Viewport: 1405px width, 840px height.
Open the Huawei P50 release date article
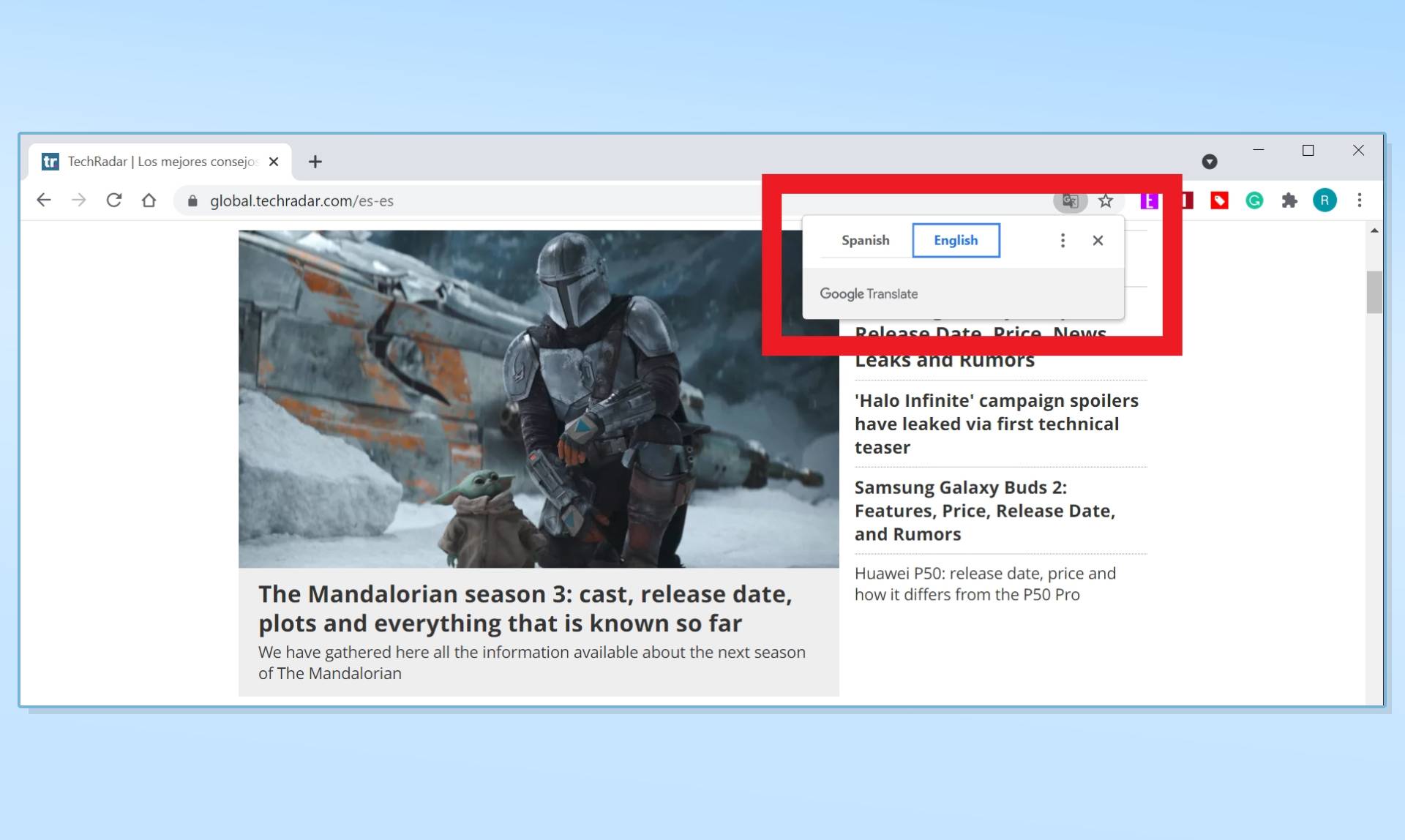(x=985, y=584)
